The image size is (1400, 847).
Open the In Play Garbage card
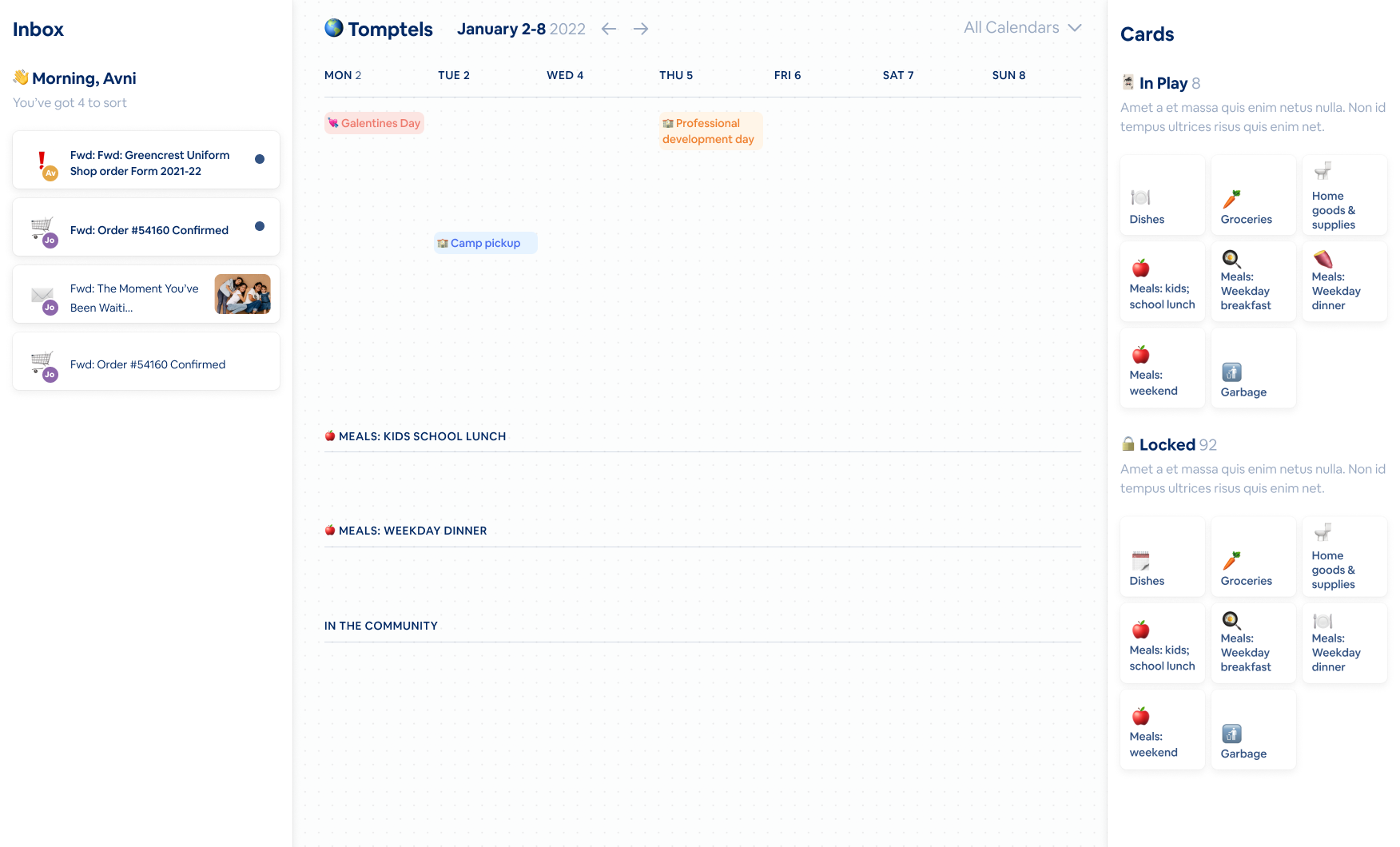[x=1253, y=369]
